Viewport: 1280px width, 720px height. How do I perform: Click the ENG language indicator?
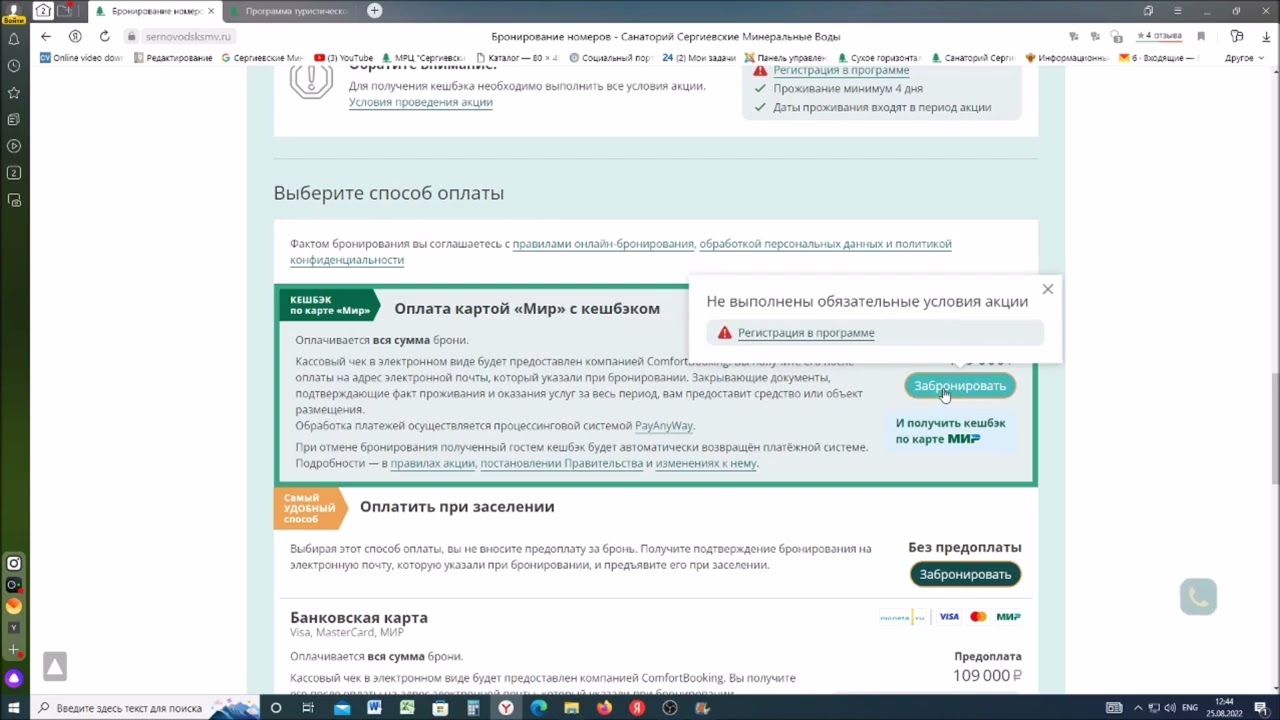point(1190,708)
